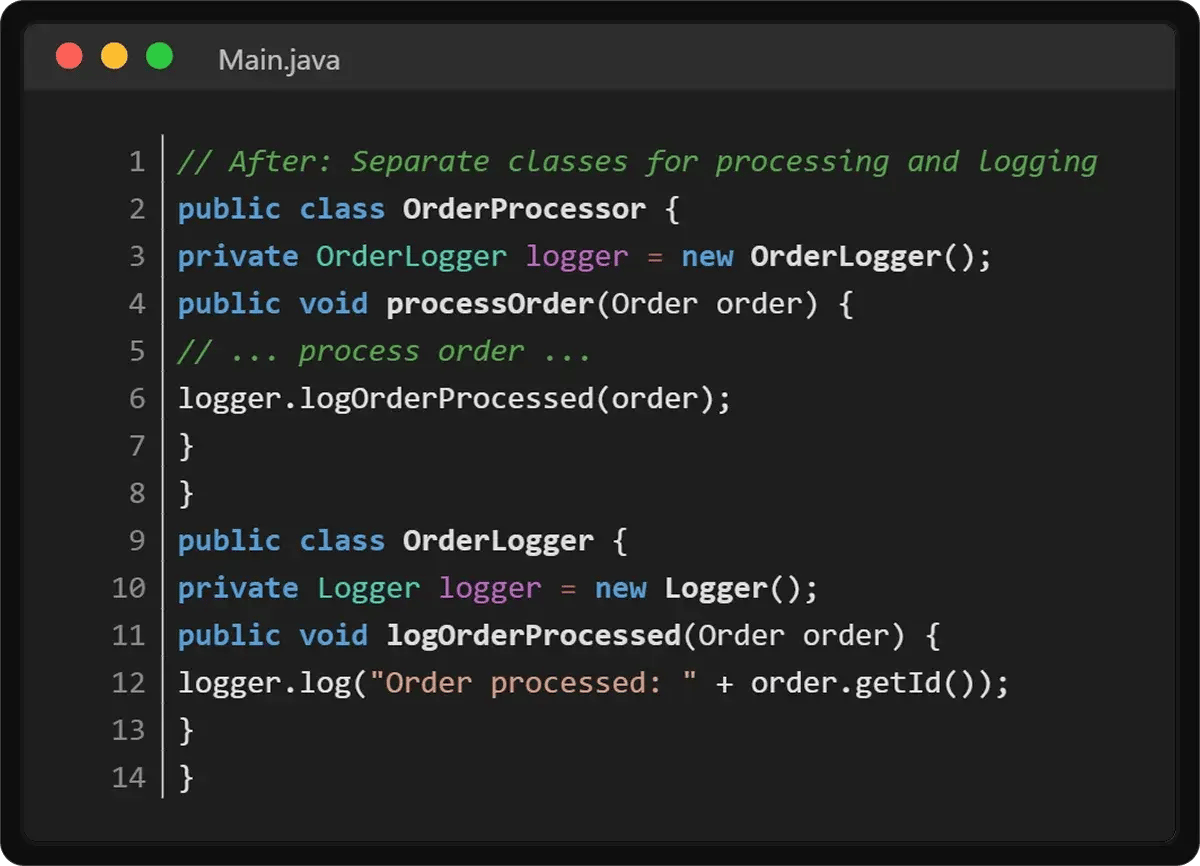Click line number 14 in gutter
This screenshot has height=866, width=1200.
tap(129, 778)
